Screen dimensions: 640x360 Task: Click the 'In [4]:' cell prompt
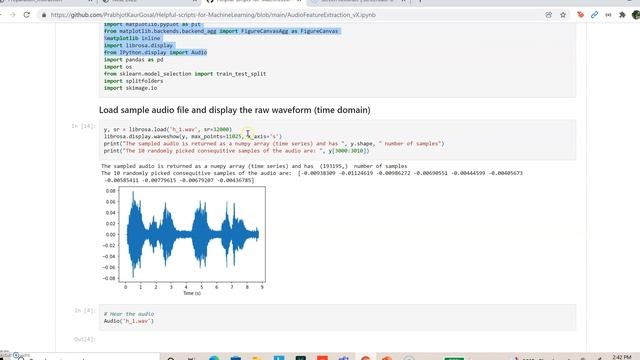point(85,311)
